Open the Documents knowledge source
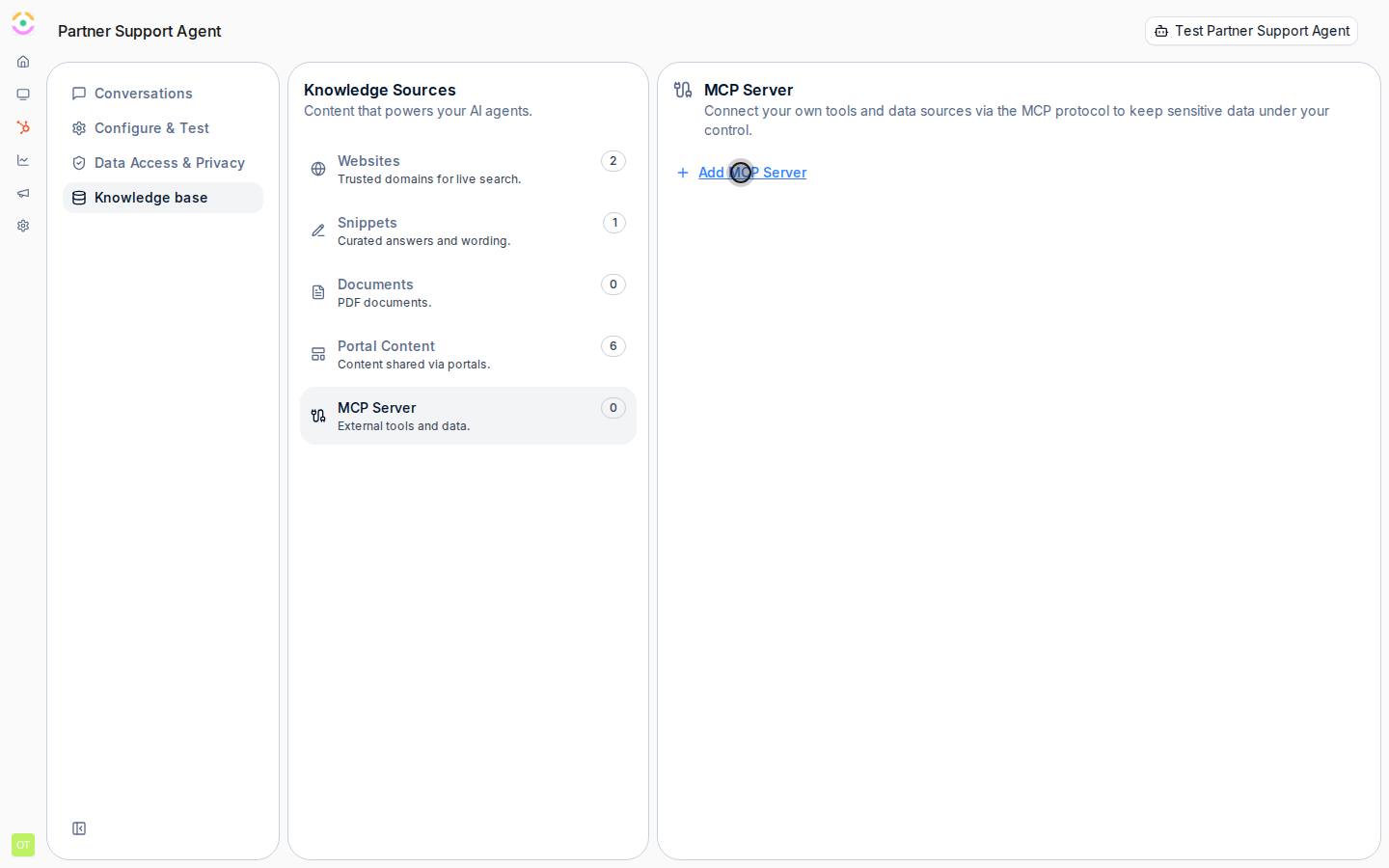Viewport: 1389px width, 868px height. (x=468, y=292)
